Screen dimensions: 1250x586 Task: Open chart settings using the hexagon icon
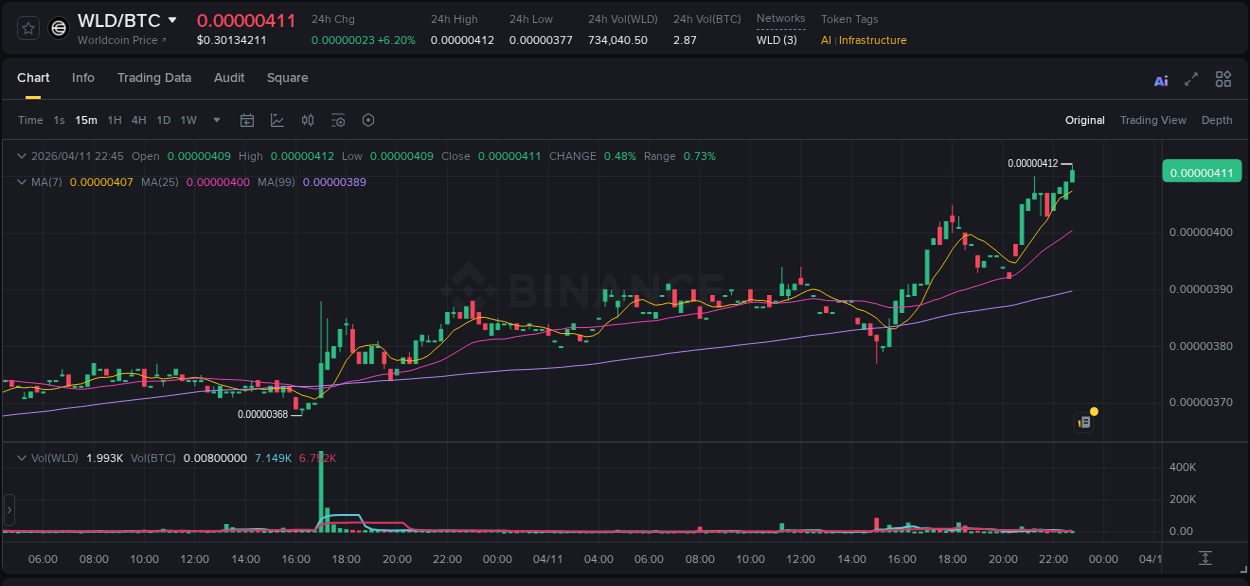point(368,120)
